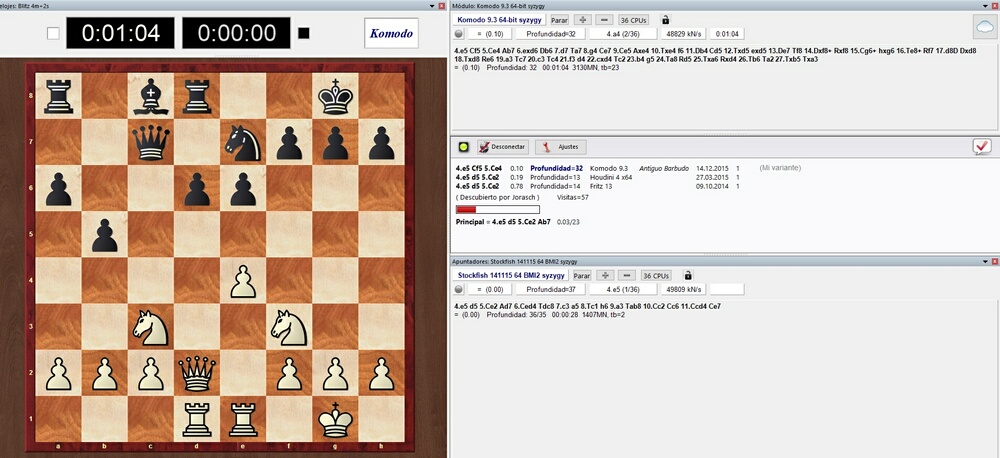Click the Visitas=57 text
Viewport: 1000px width, 458px height.
[x=572, y=197]
